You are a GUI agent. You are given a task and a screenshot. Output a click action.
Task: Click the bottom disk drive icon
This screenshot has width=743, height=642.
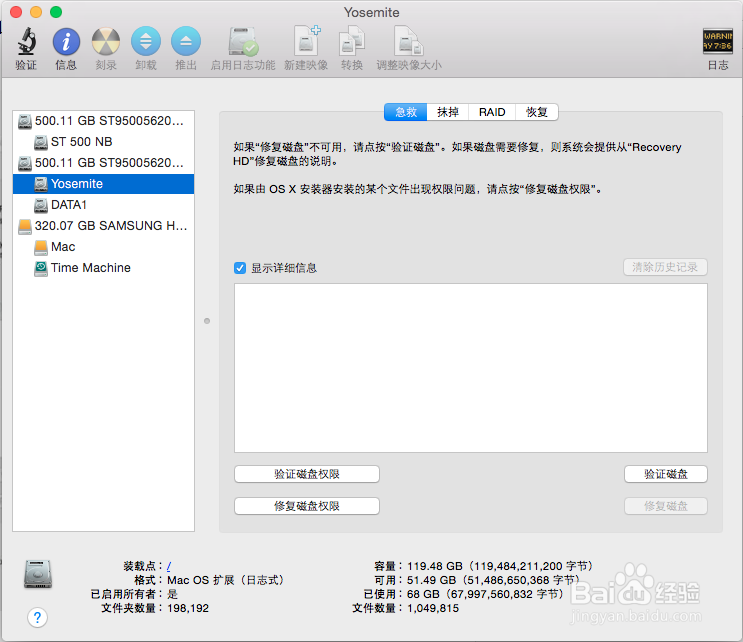click(x=38, y=574)
